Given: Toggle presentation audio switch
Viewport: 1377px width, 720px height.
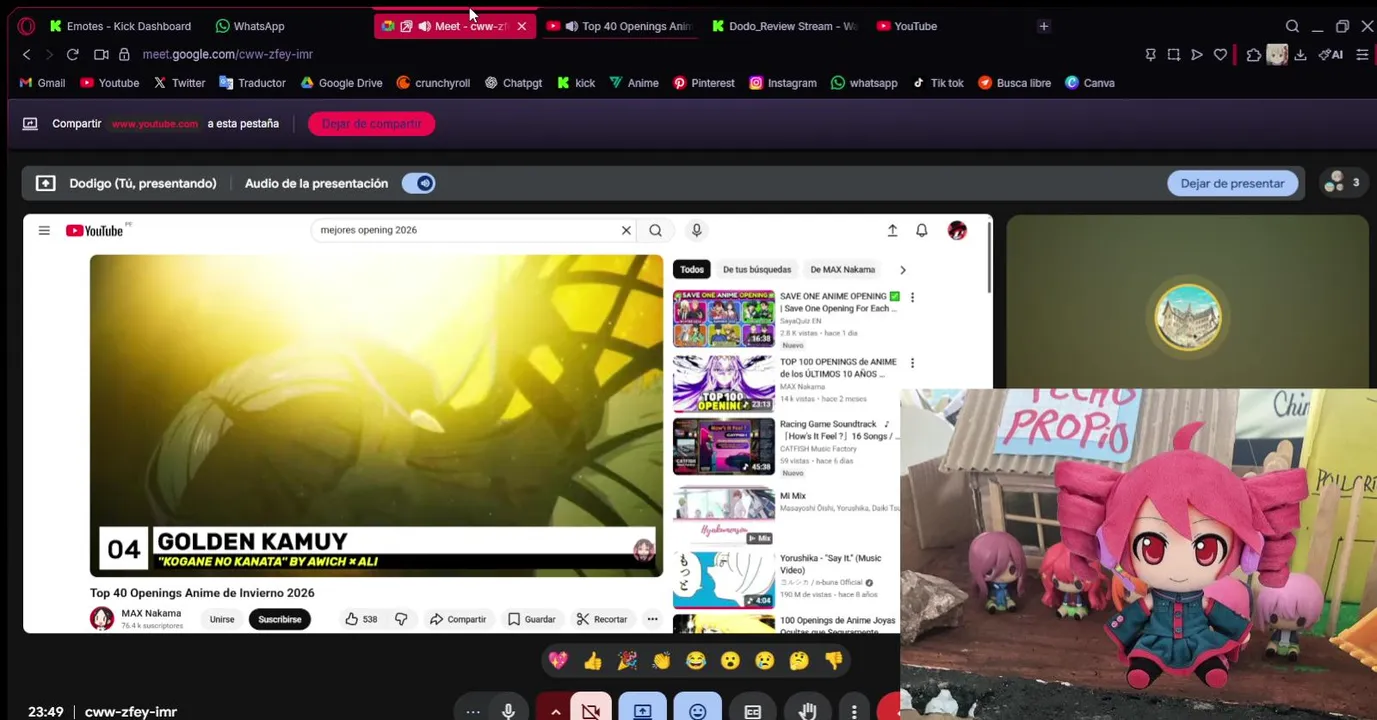Looking at the screenshot, I should [x=418, y=183].
